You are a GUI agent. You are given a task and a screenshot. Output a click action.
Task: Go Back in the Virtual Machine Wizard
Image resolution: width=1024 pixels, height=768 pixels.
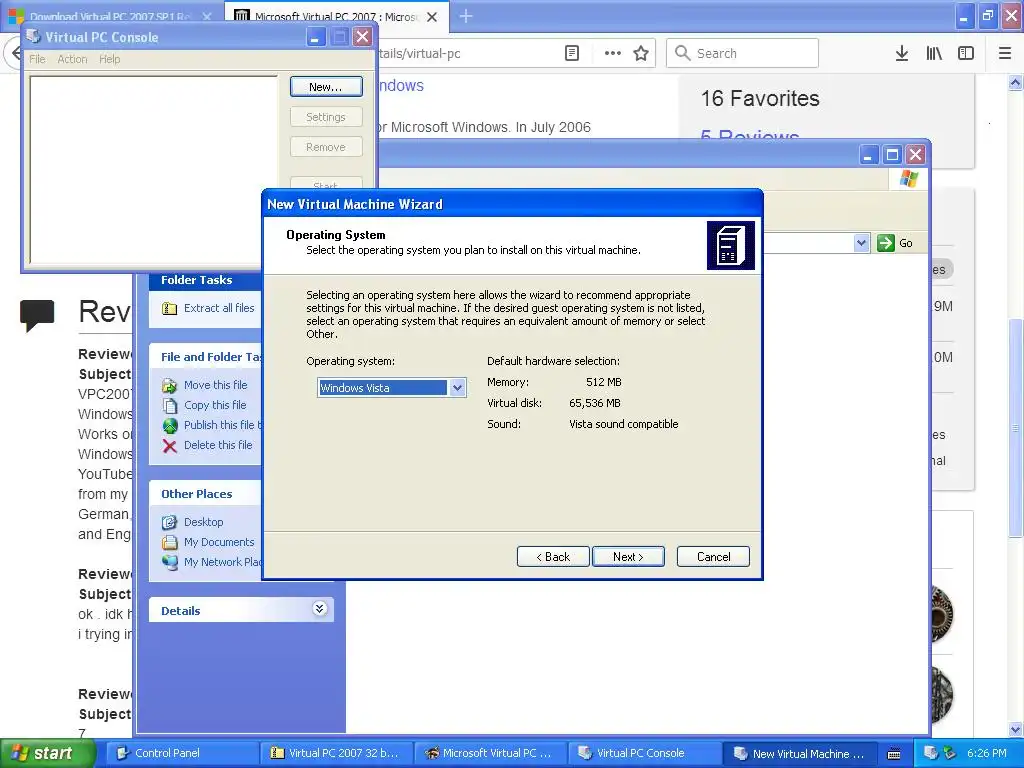click(x=553, y=556)
